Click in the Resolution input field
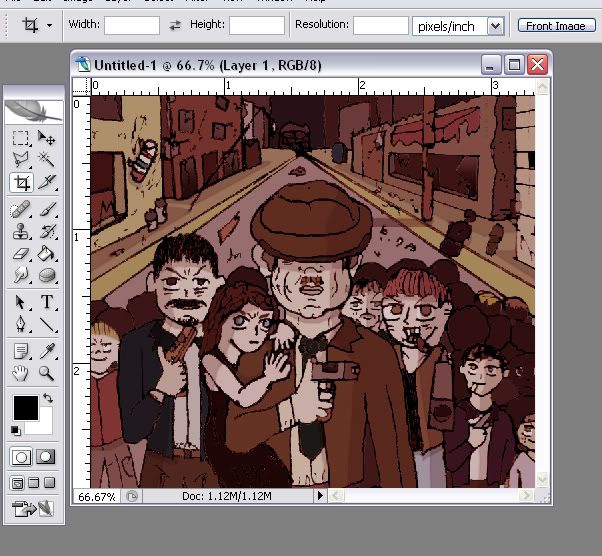 [x=380, y=25]
